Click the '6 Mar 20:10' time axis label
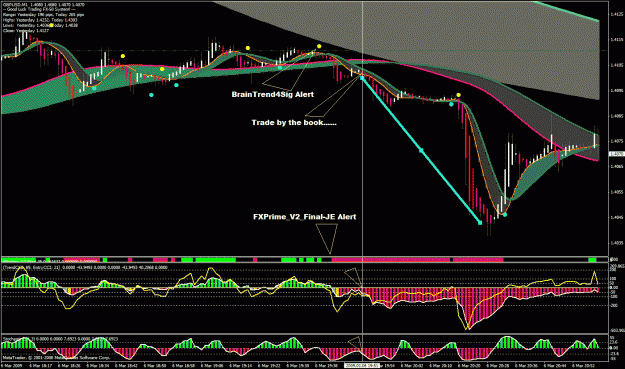 click(x=440, y=365)
